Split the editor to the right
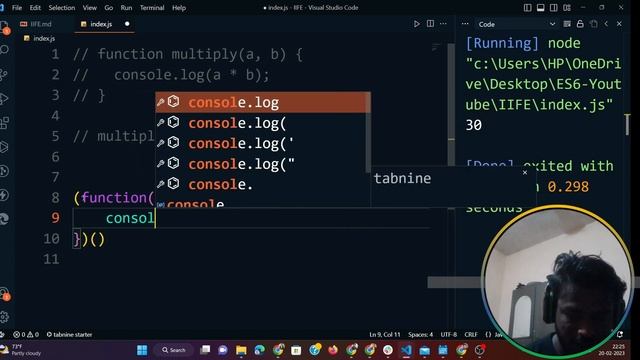 [430, 24]
